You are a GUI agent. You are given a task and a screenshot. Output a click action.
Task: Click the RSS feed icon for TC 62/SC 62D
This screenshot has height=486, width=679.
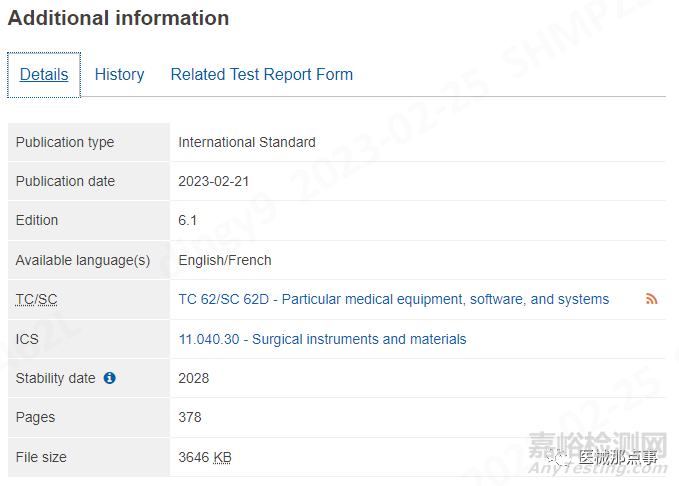(x=651, y=299)
